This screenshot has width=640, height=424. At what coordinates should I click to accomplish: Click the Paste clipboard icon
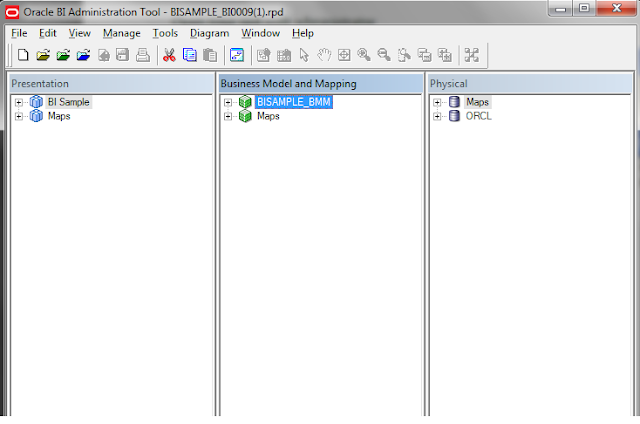point(210,55)
